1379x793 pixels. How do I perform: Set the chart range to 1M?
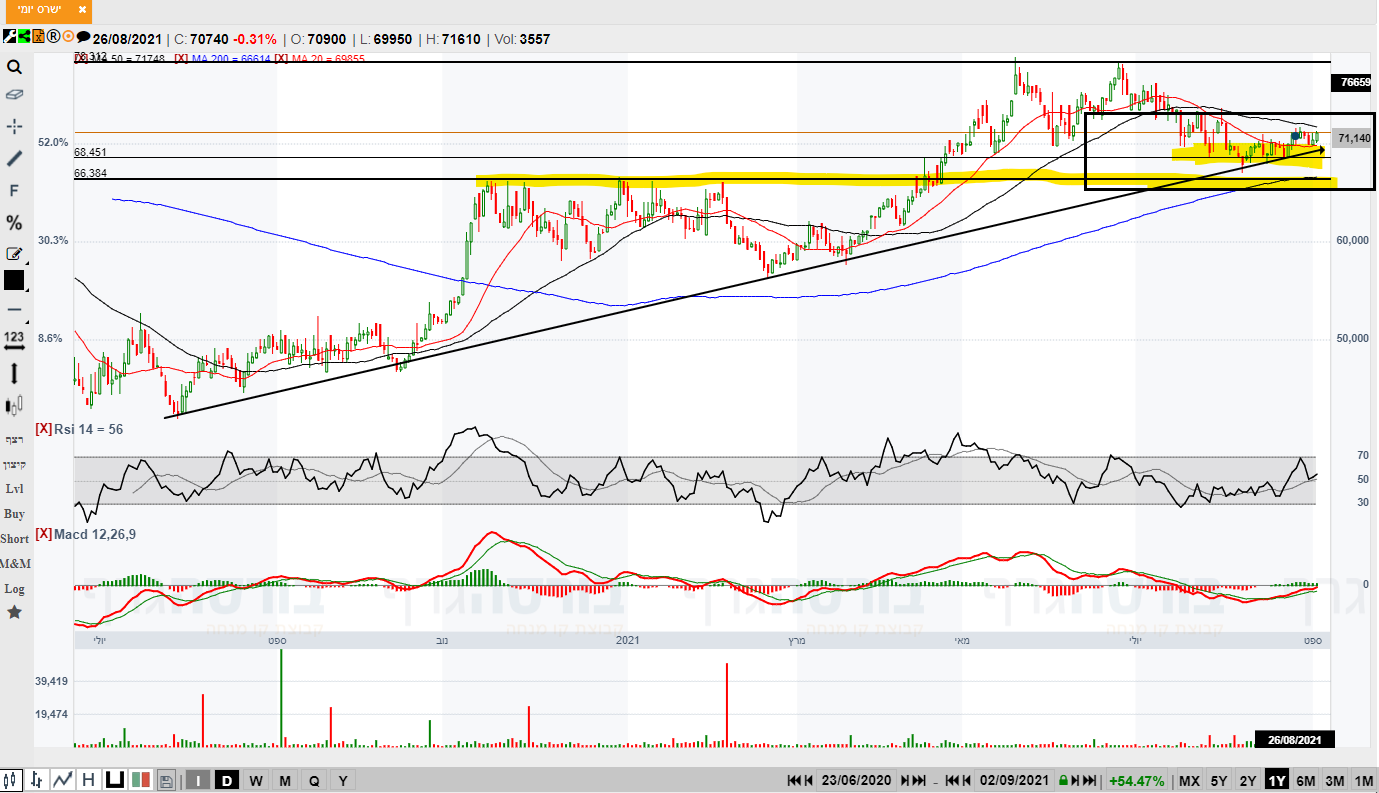(1363, 780)
